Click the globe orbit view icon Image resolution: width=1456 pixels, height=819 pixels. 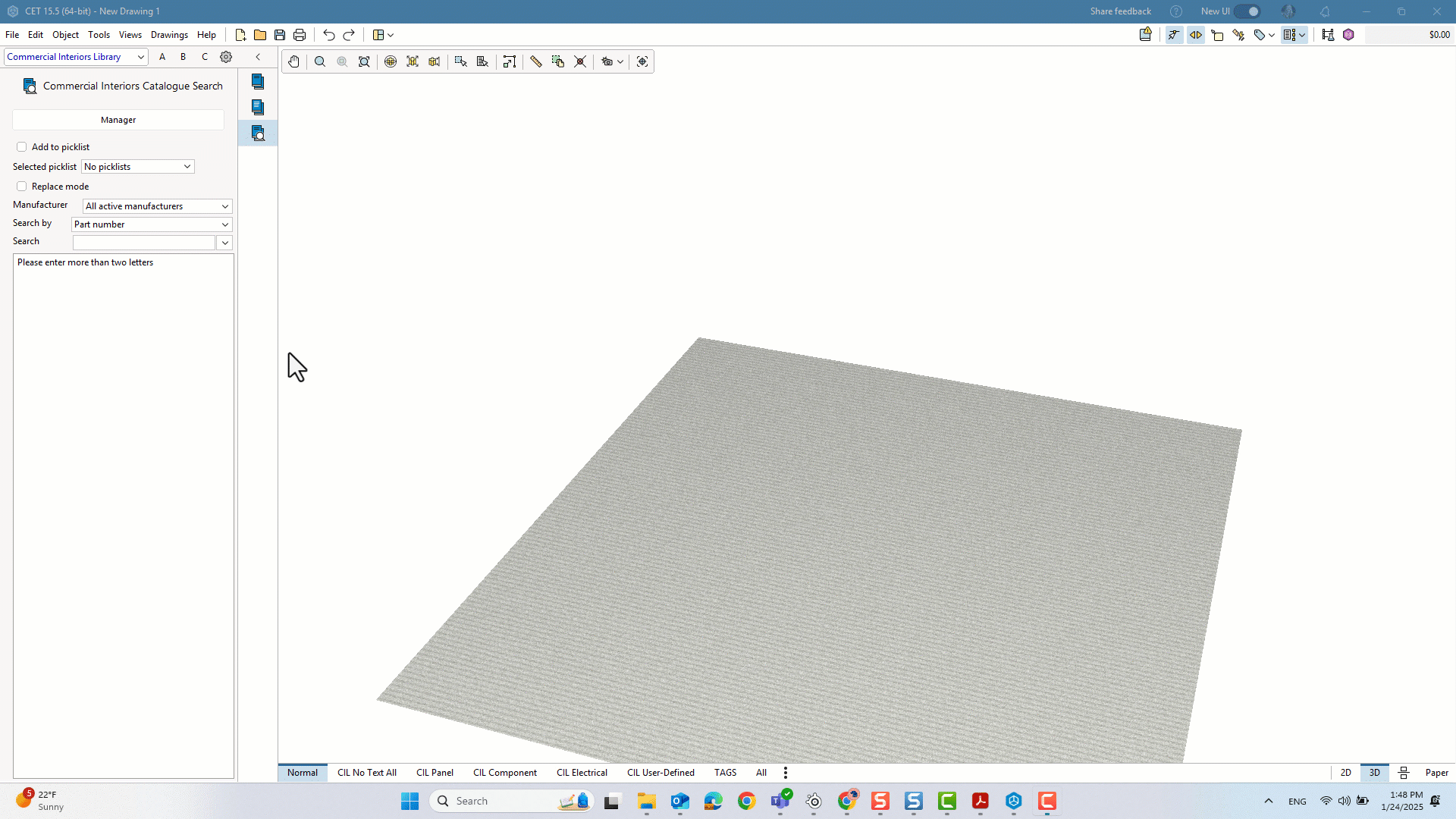[391, 61]
